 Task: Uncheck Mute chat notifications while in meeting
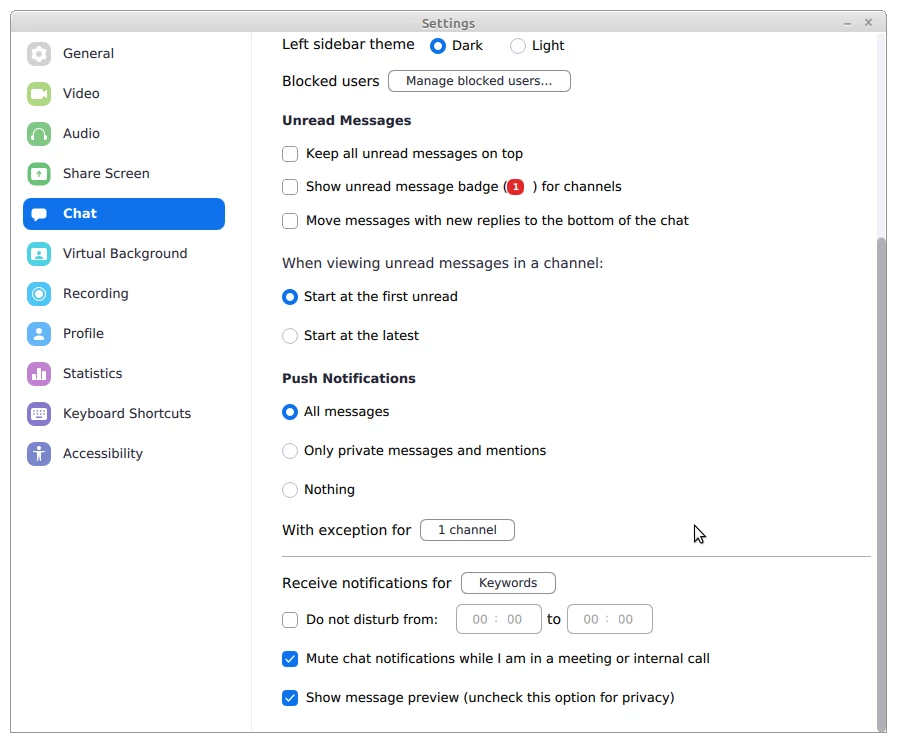click(290, 659)
